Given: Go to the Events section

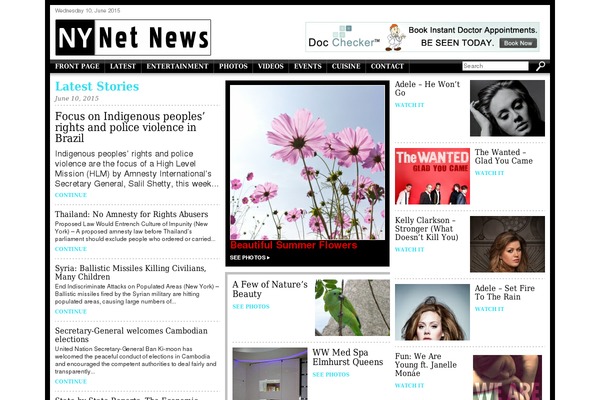Looking at the screenshot, I should pos(308,66).
